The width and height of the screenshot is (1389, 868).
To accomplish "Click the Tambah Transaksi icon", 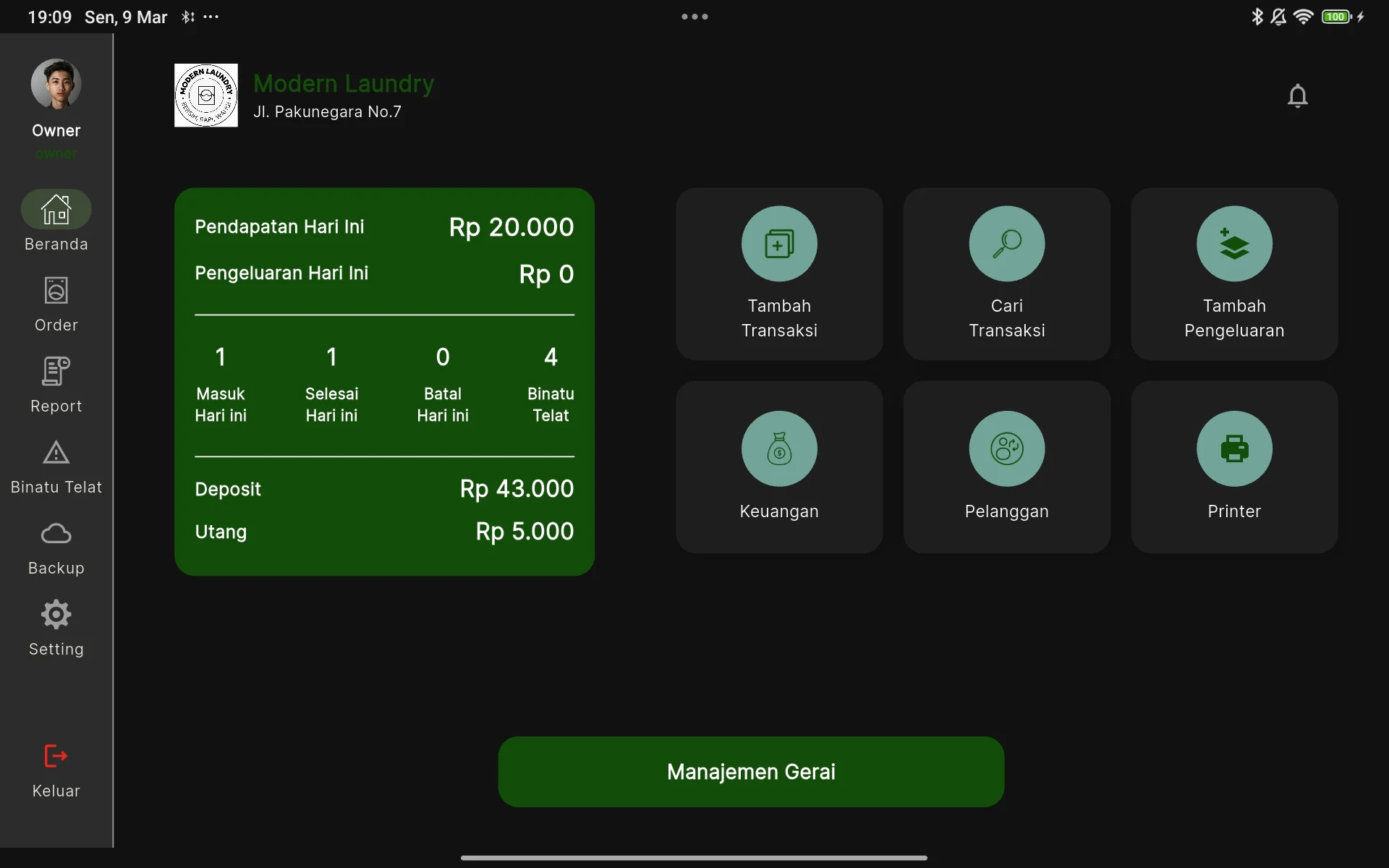I will [x=779, y=244].
